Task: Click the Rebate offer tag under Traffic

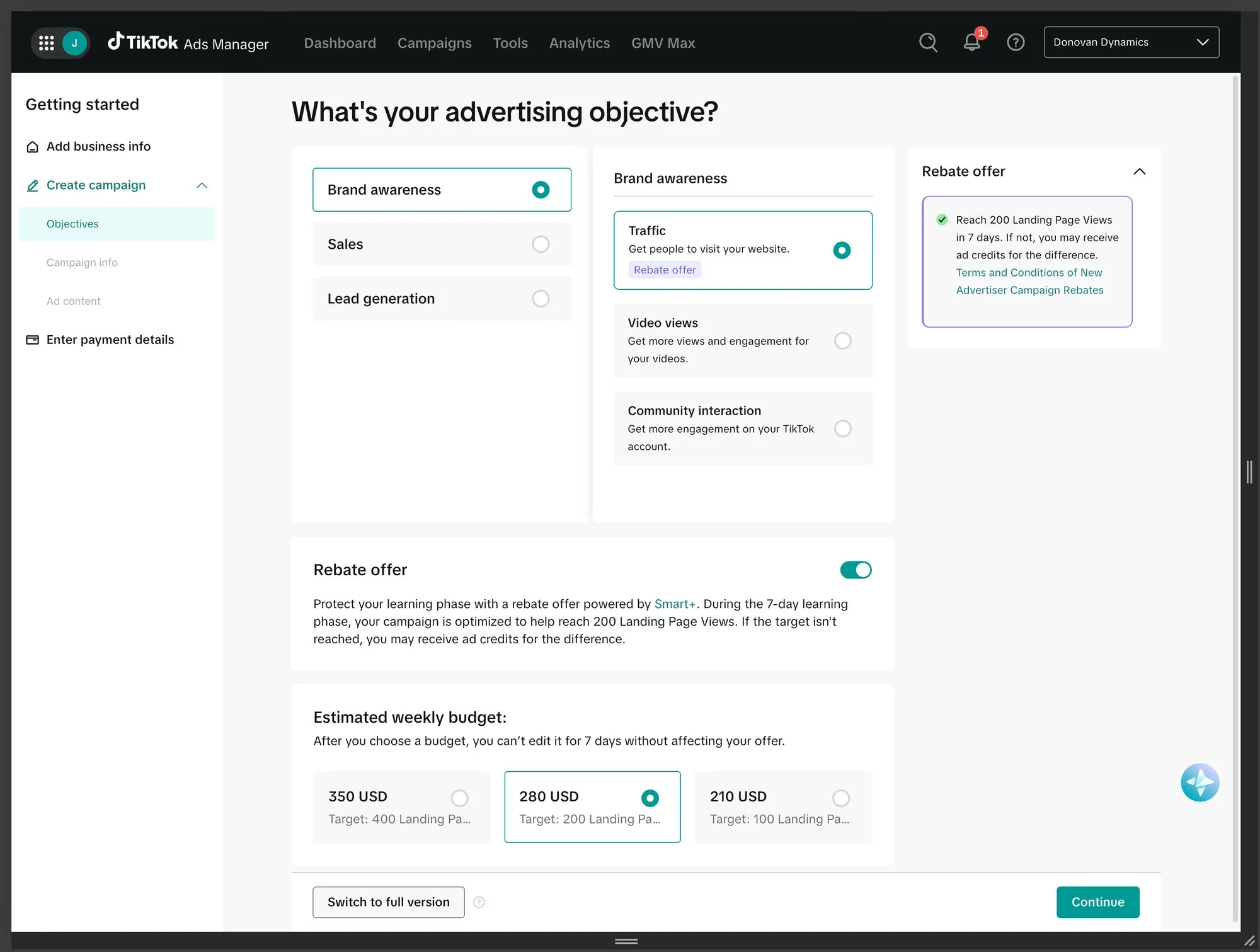Action: [665, 270]
